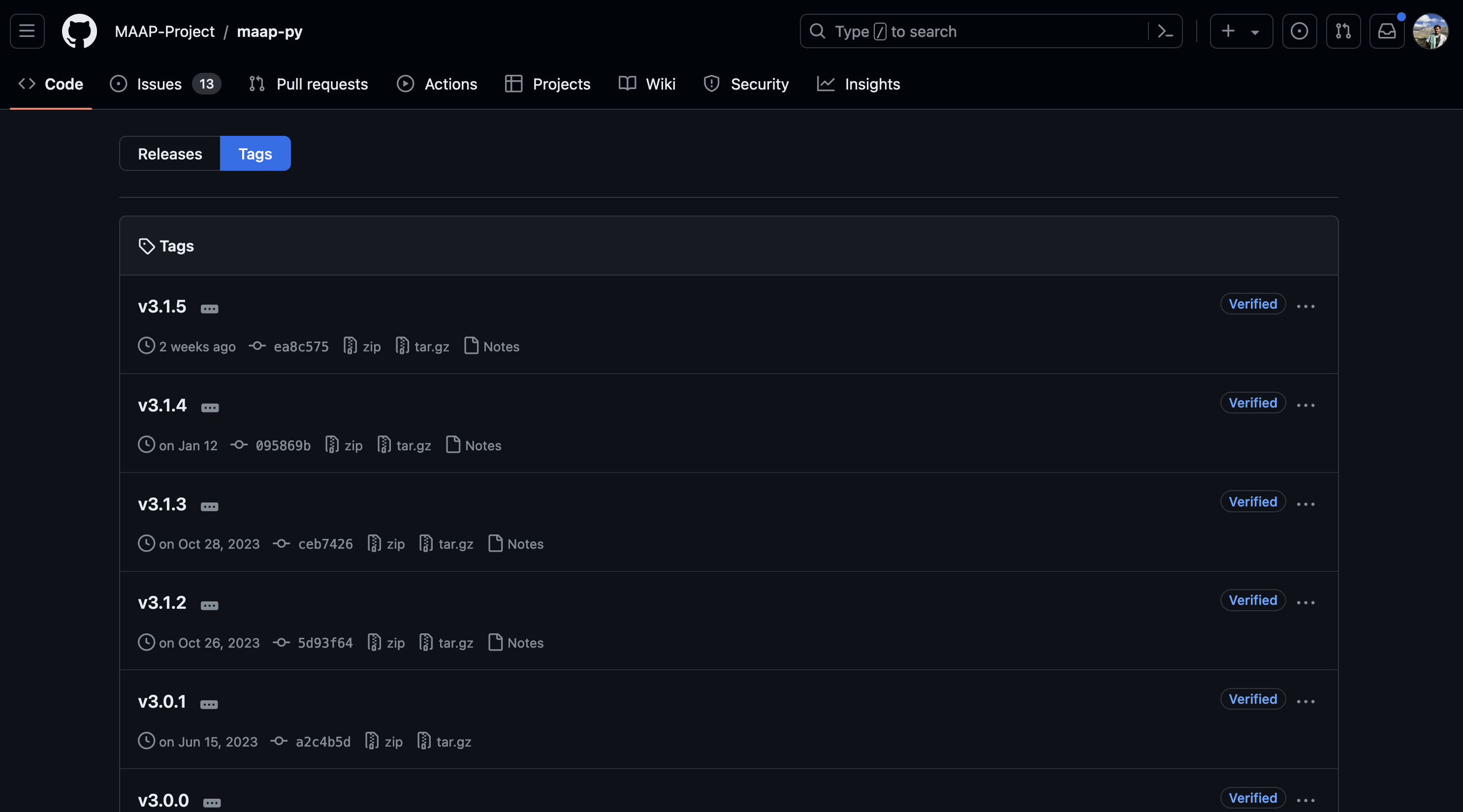Image resolution: width=1463 pixels, height=812 pixels.
Task: Show Verified signature details for v3.0.1
Action: tap(1253, 699)
